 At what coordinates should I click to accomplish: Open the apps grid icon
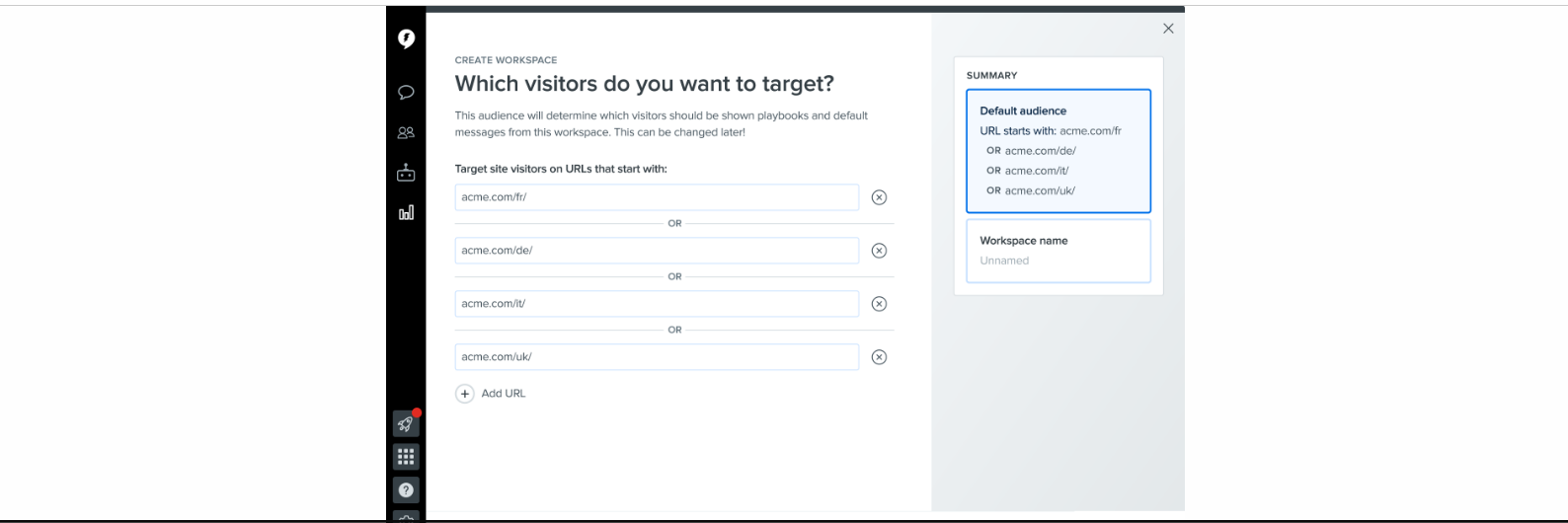406,457
